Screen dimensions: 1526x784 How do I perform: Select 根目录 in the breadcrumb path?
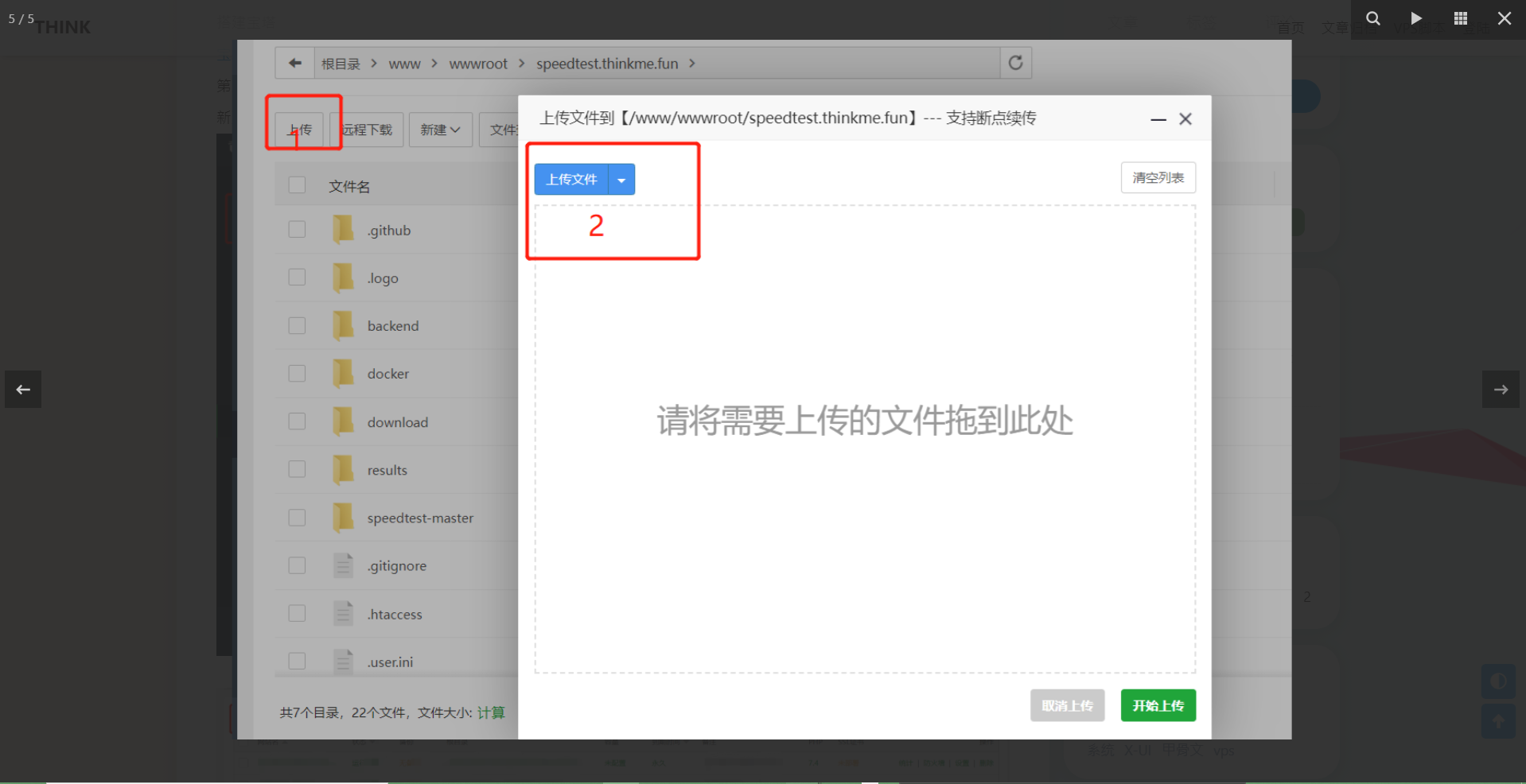coord(341,64)
